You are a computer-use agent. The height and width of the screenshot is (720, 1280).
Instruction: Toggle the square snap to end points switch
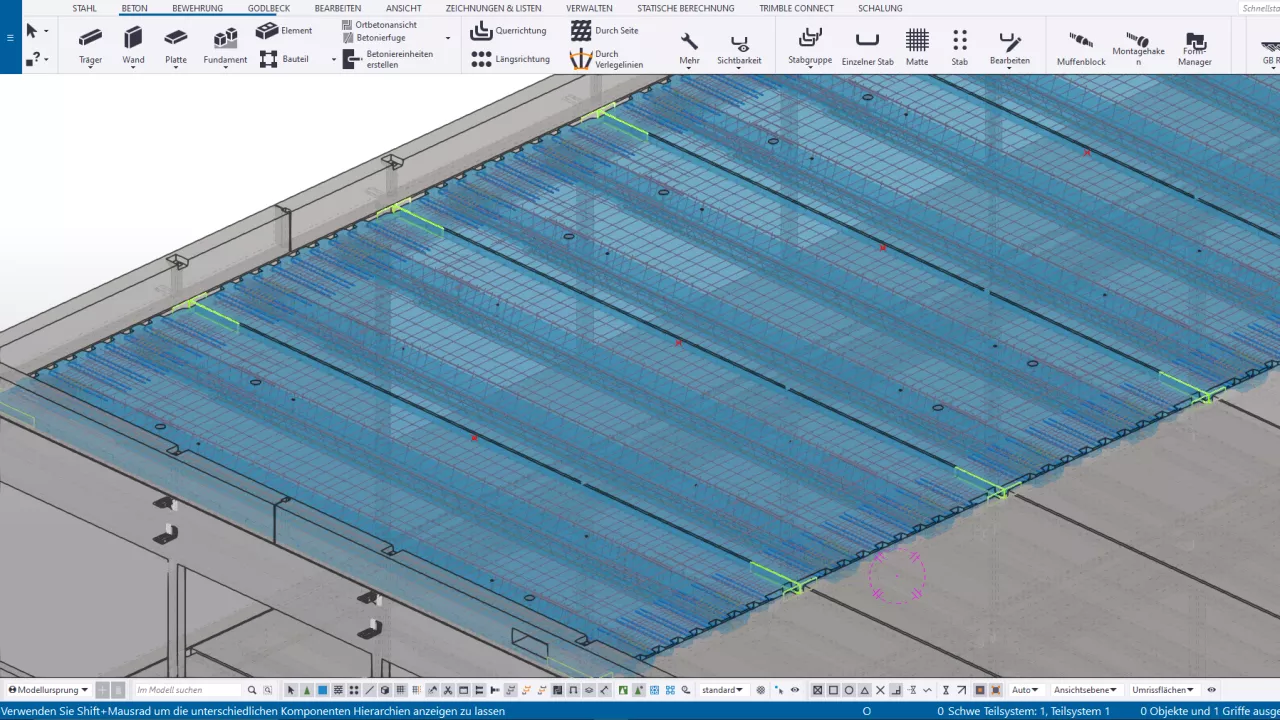[x=833, y=690]
